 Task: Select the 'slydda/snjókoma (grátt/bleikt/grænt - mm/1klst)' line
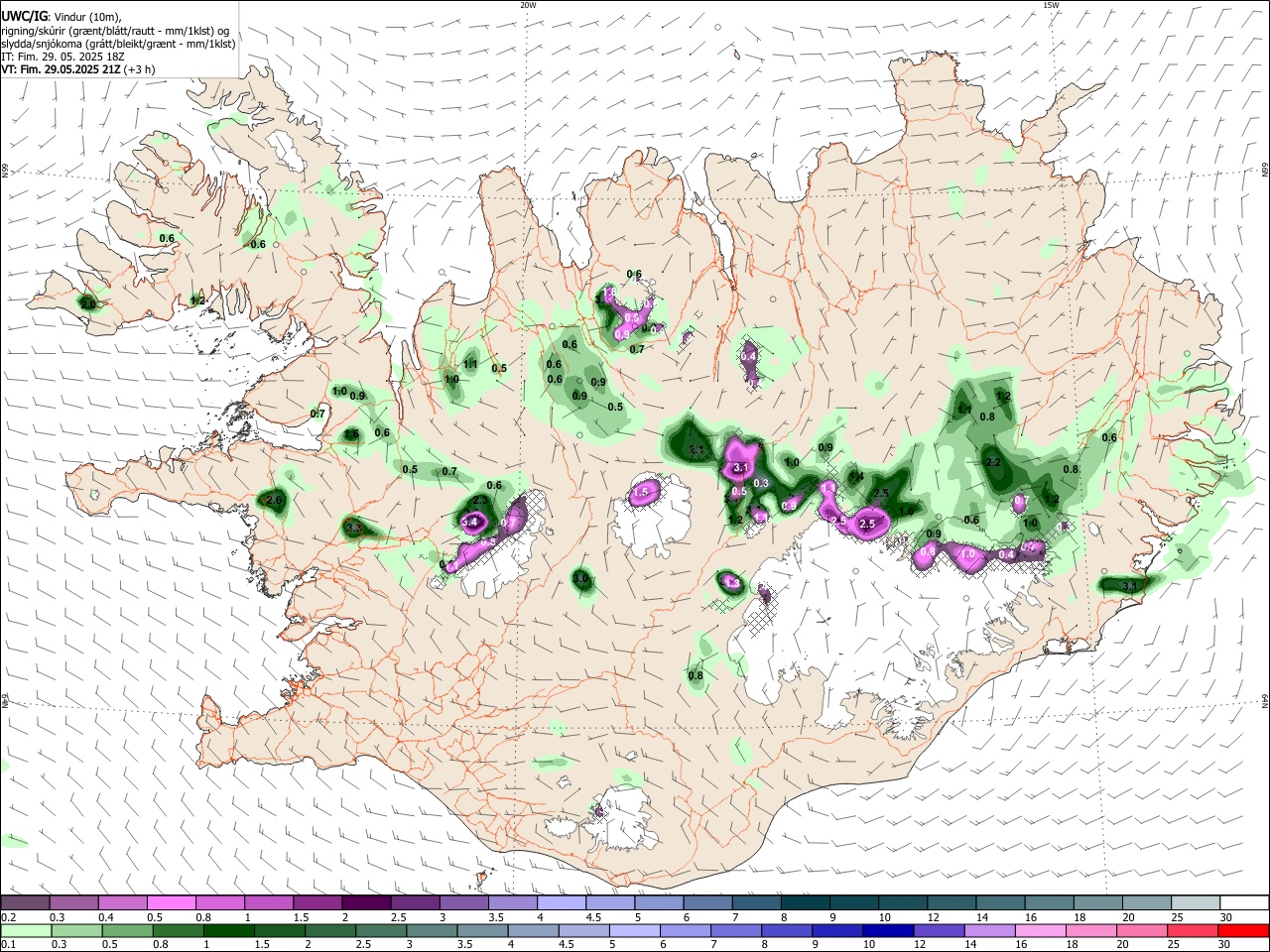click(x=118, y=44)
